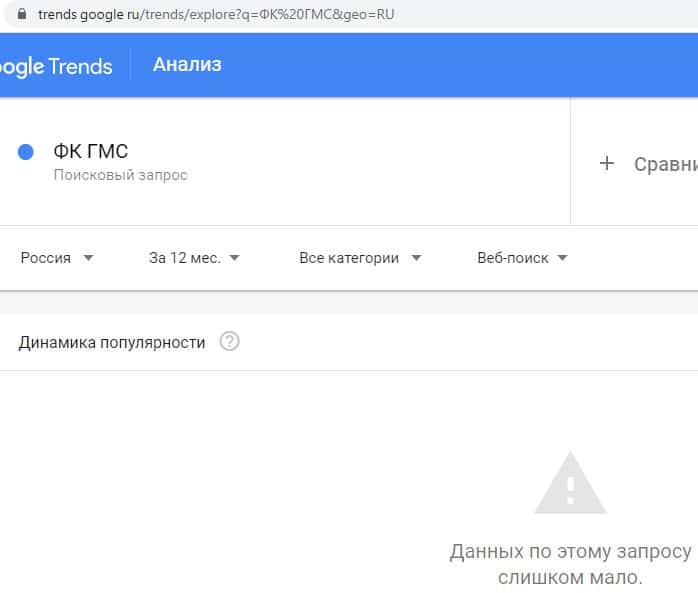Open the Веб-поиск search type label

pyautogui.click(x=513, y=258)
